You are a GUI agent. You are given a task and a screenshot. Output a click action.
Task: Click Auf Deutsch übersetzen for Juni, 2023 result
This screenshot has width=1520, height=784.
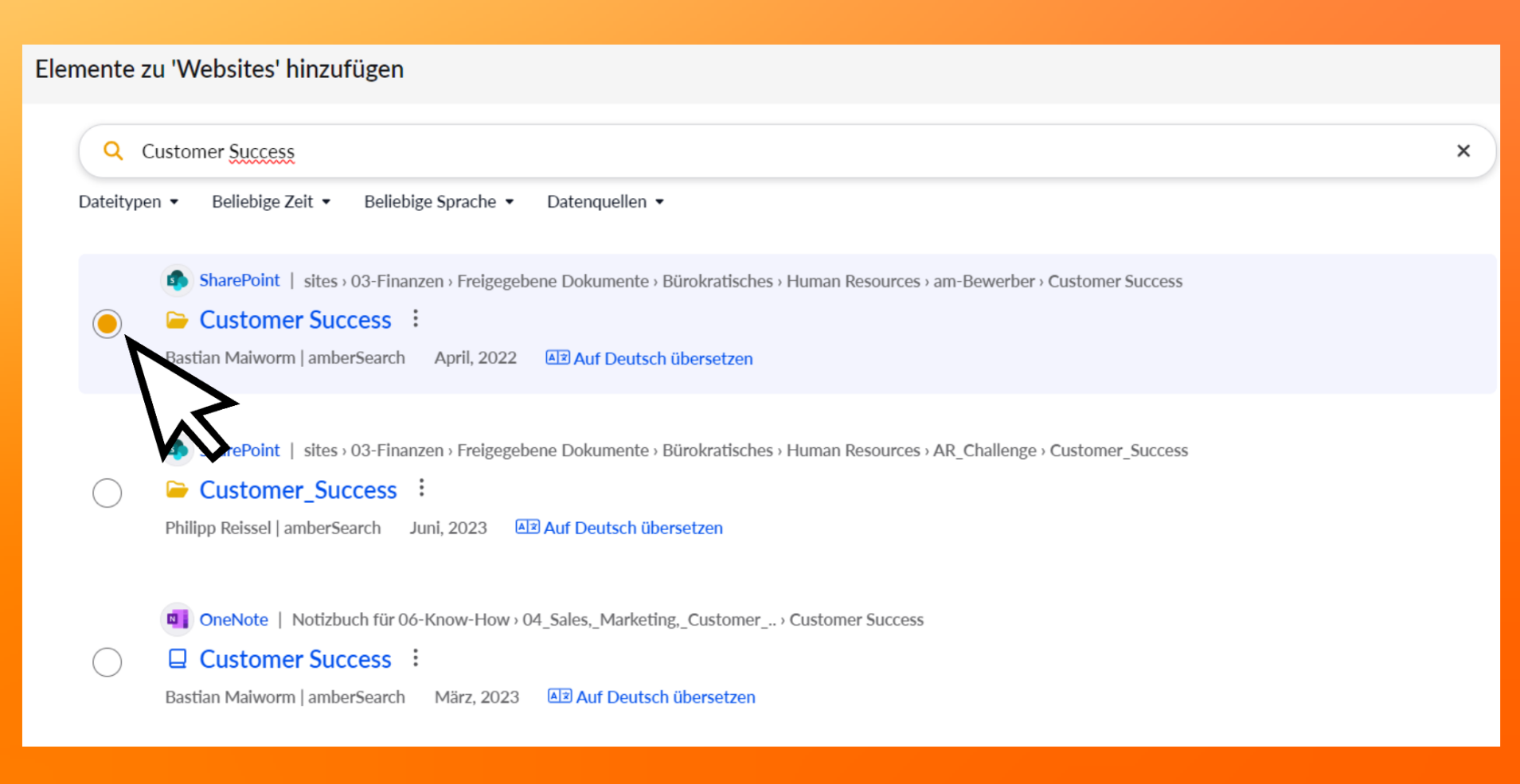pyautogui.click(x=633, y=528)
